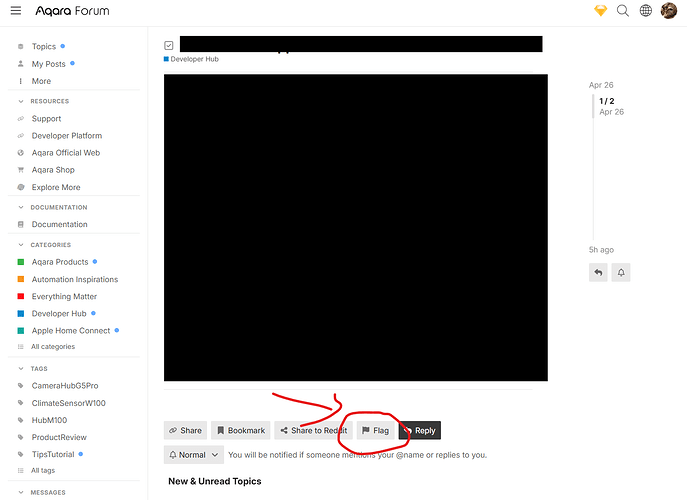Collapse the Categories section
This screenshot has height=500, width=687.
point(50,245)
